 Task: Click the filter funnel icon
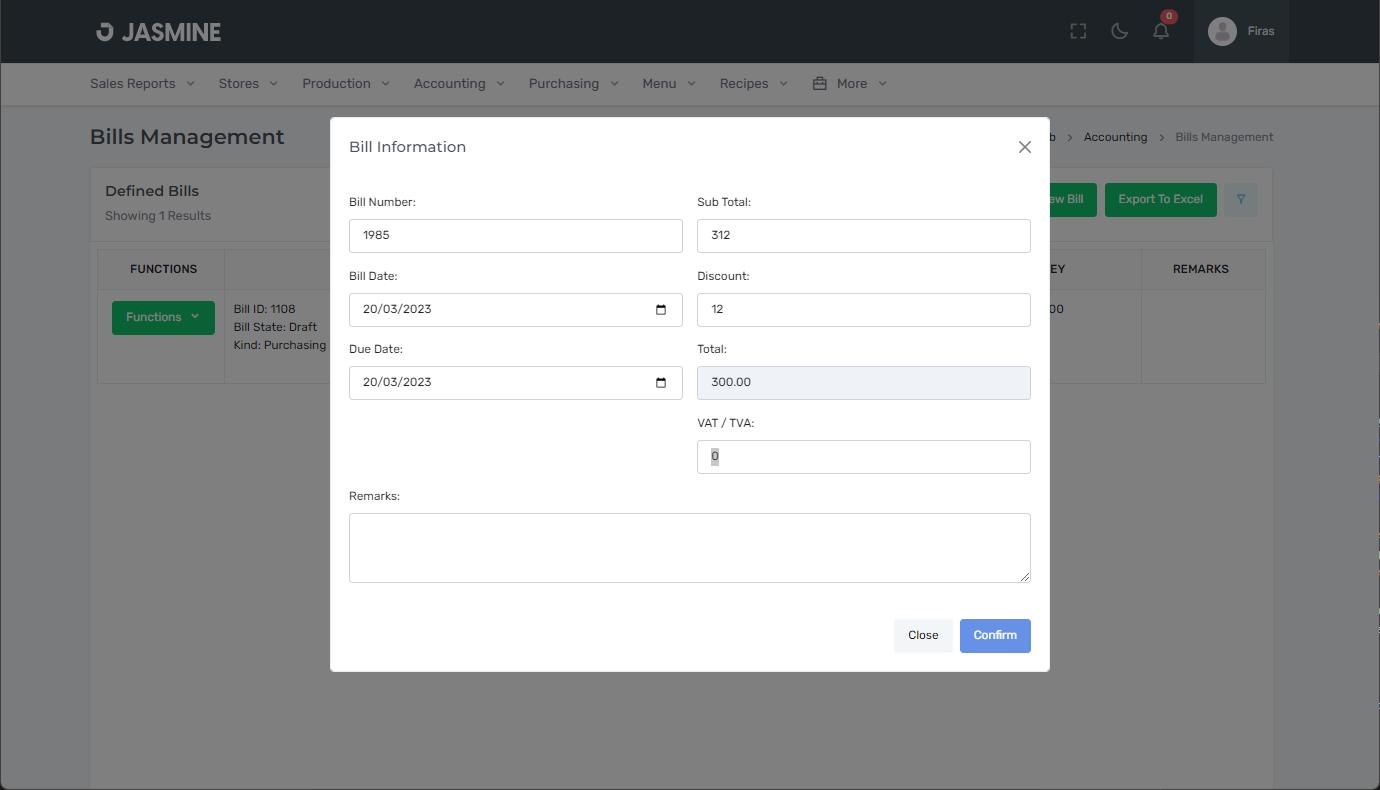[x=1241, y=200]
